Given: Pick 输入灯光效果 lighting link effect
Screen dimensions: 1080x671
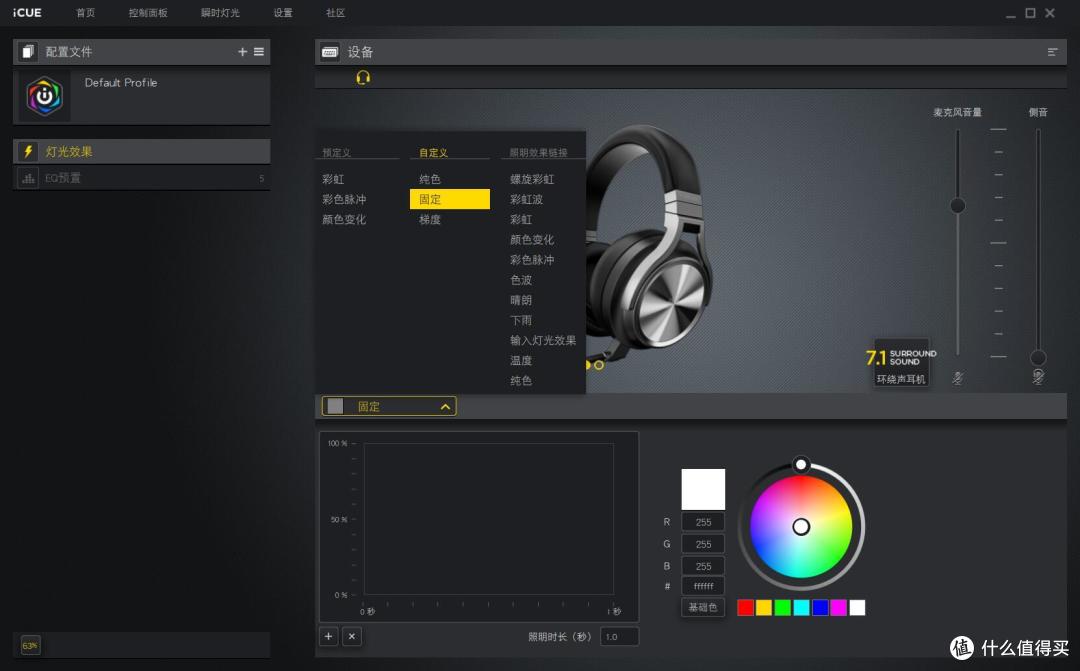Looking at the screenshot, I should click(543, 340).
